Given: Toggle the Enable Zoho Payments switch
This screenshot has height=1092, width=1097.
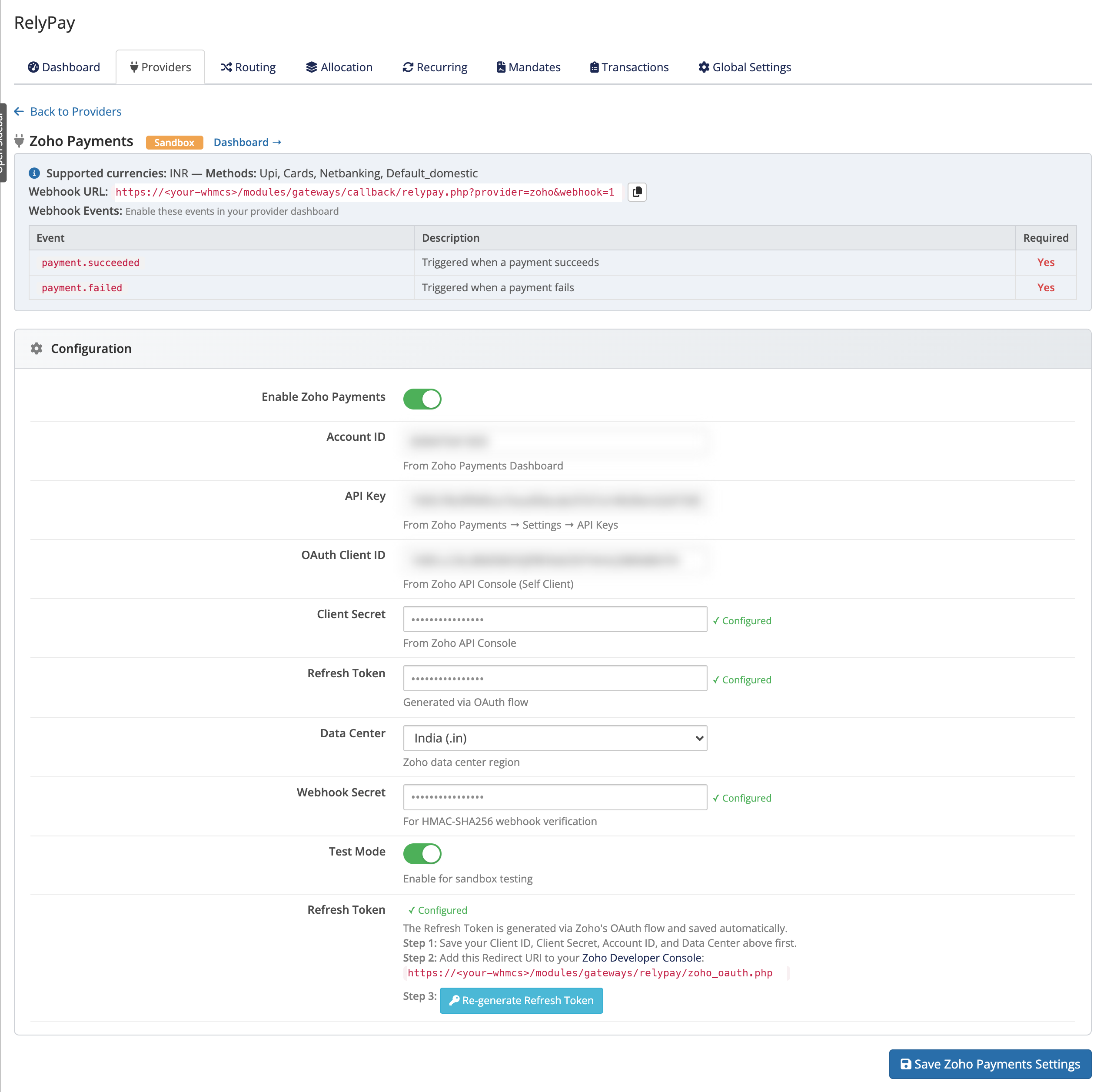Looking at the screenshot, I should [422, 399].
